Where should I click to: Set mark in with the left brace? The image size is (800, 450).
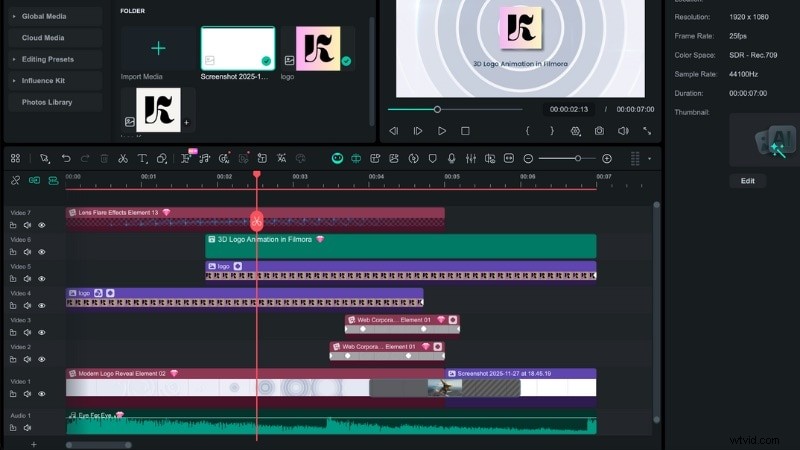(528, 131)
